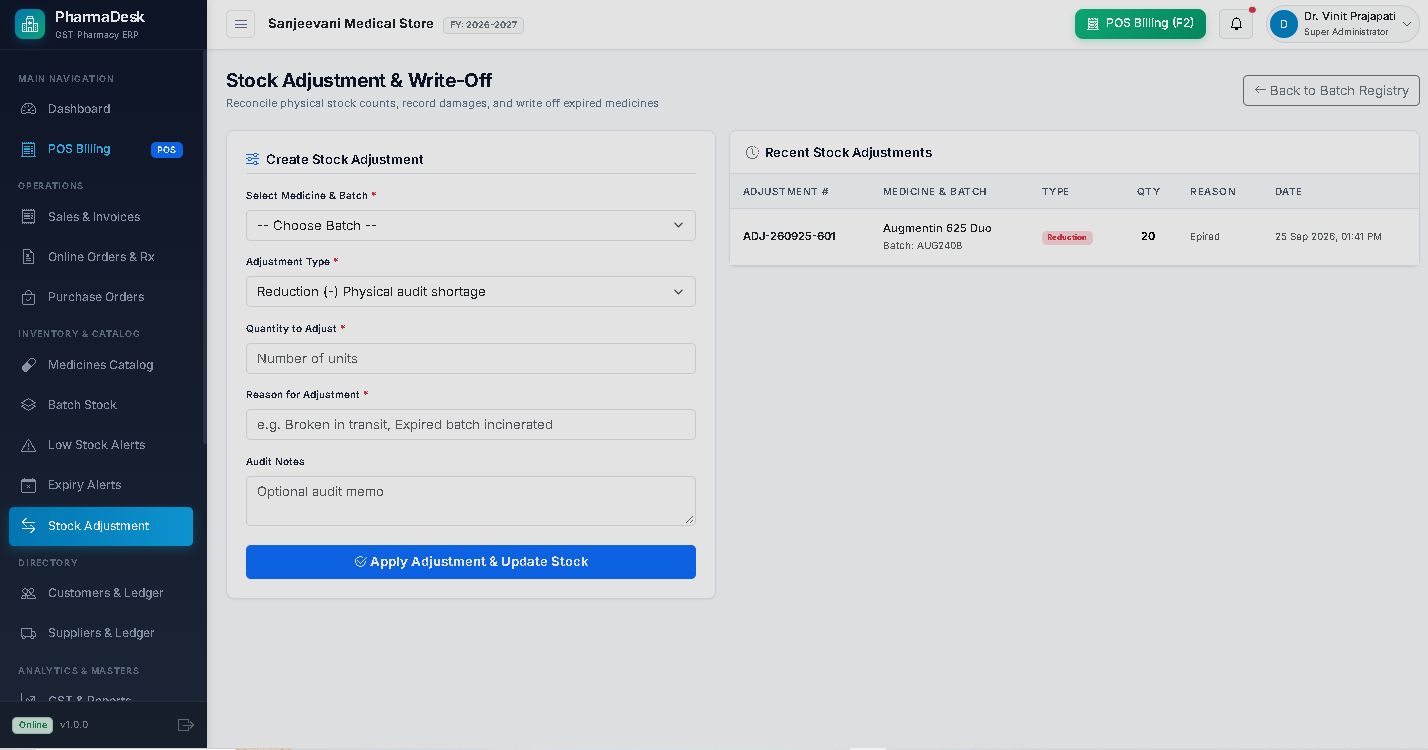Click the PharmaDesk logo icon
The image size is (1428, 750).
(x=30, y=24)
